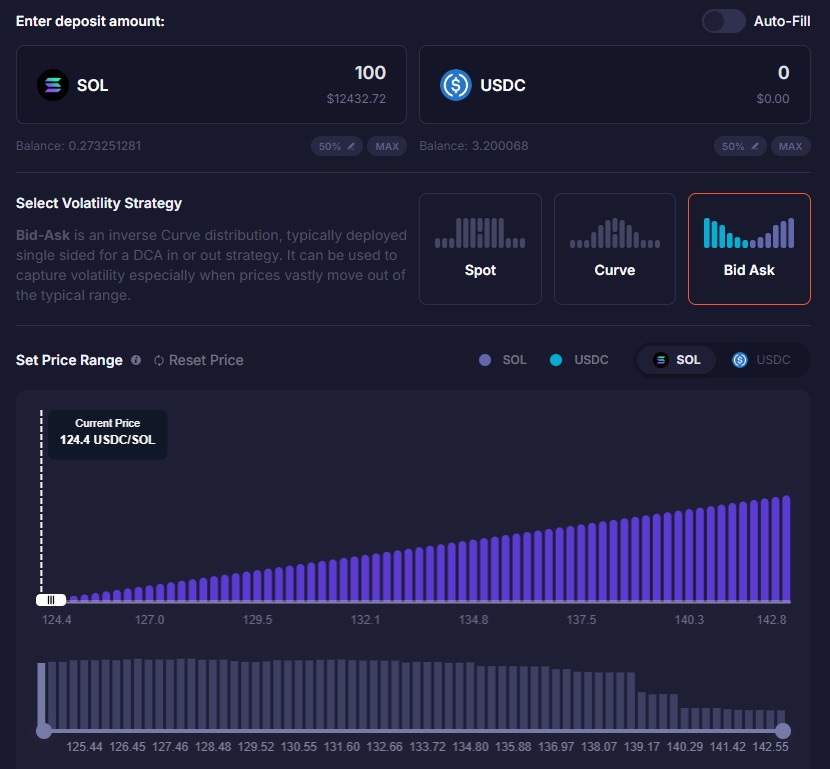Screen dimensions: 830x769
Task: Switch price display to SOL
Action: [677, 360]
